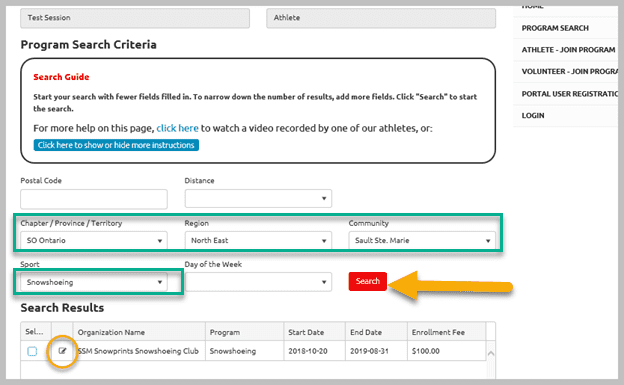Open PORTAL USER REGISTRATION menu item
Image resolution: width=624 pixels, height=385 pixels.
569,94
